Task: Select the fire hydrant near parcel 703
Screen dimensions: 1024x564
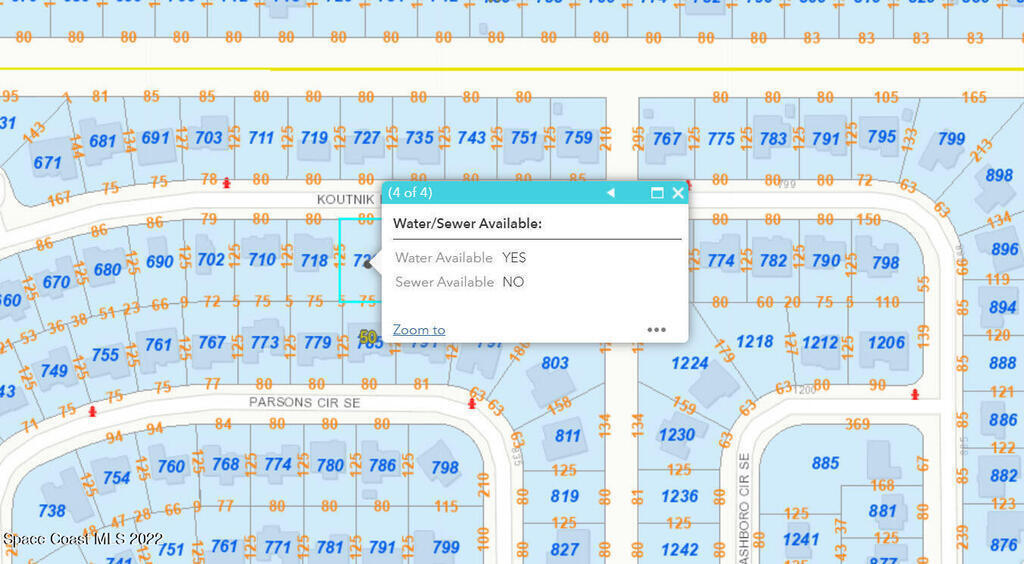Action: coord(227,182)
